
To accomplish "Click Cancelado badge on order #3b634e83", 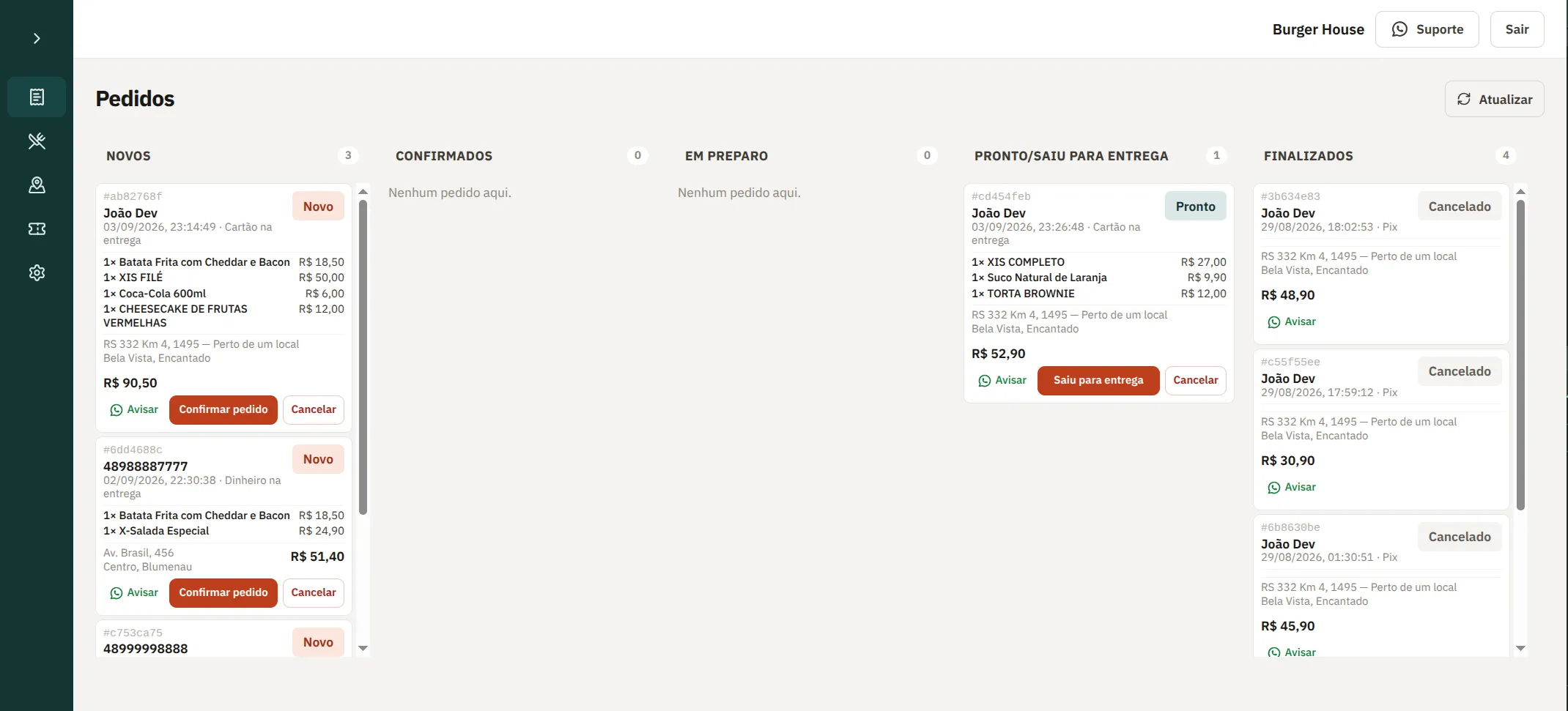I will [x=1460, y=206].
